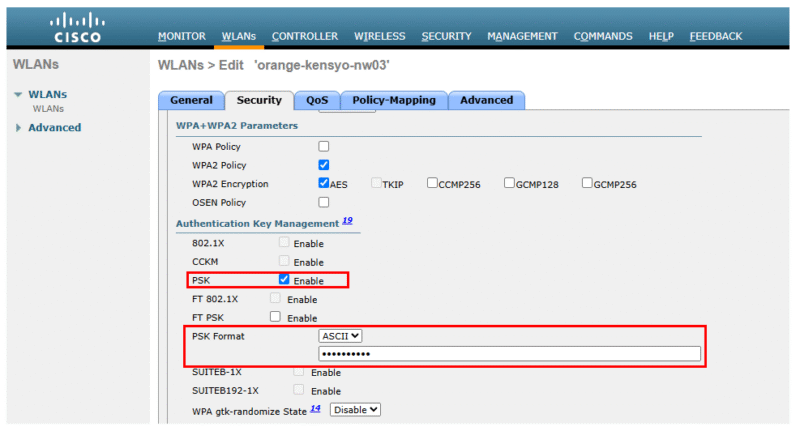Open the Policy-Mapping tab
The height and width of the screenshot is (431, 800).
tap(394, 100)
